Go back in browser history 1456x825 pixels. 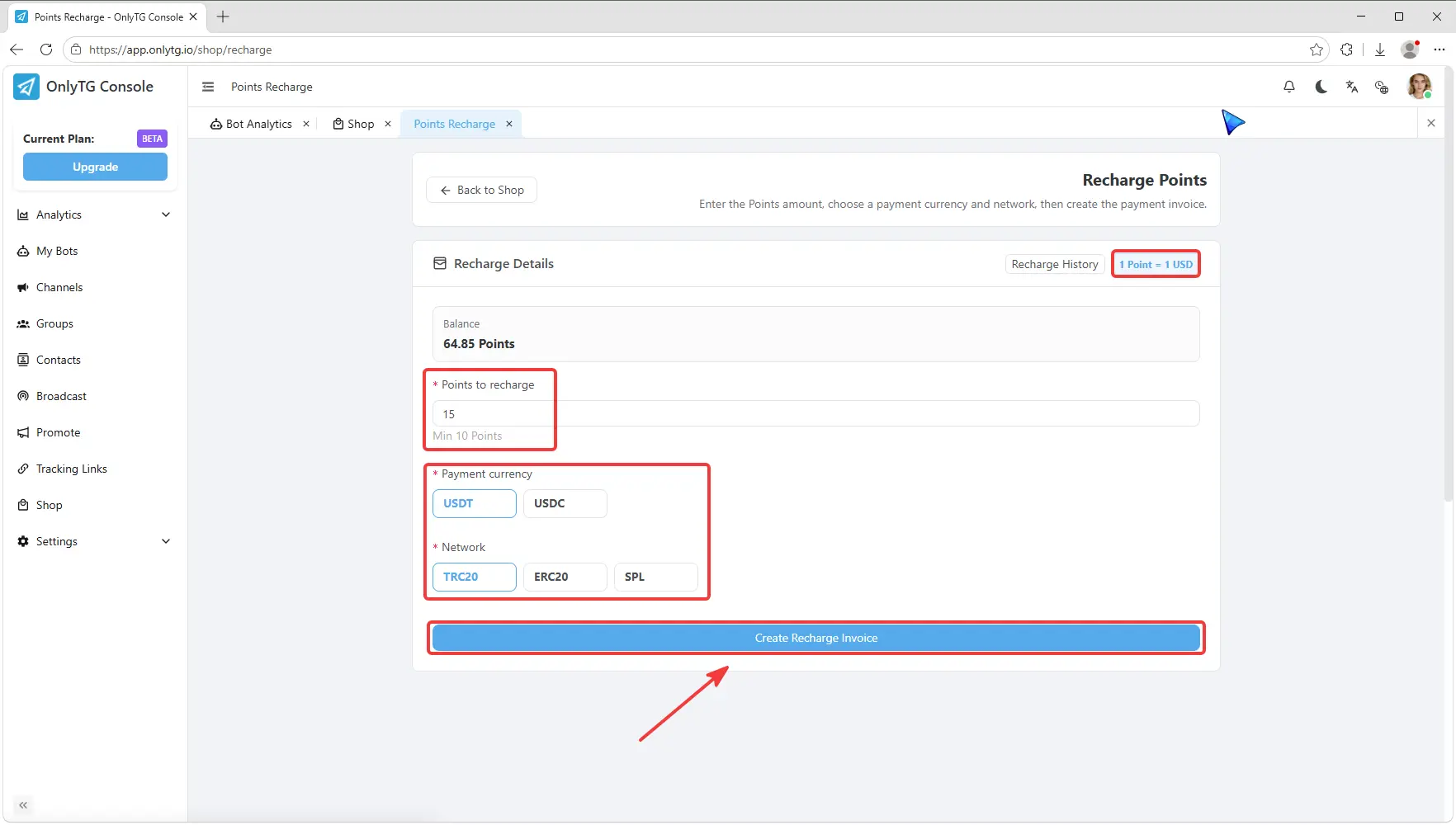pyautogui.click(x=17, y=49)
